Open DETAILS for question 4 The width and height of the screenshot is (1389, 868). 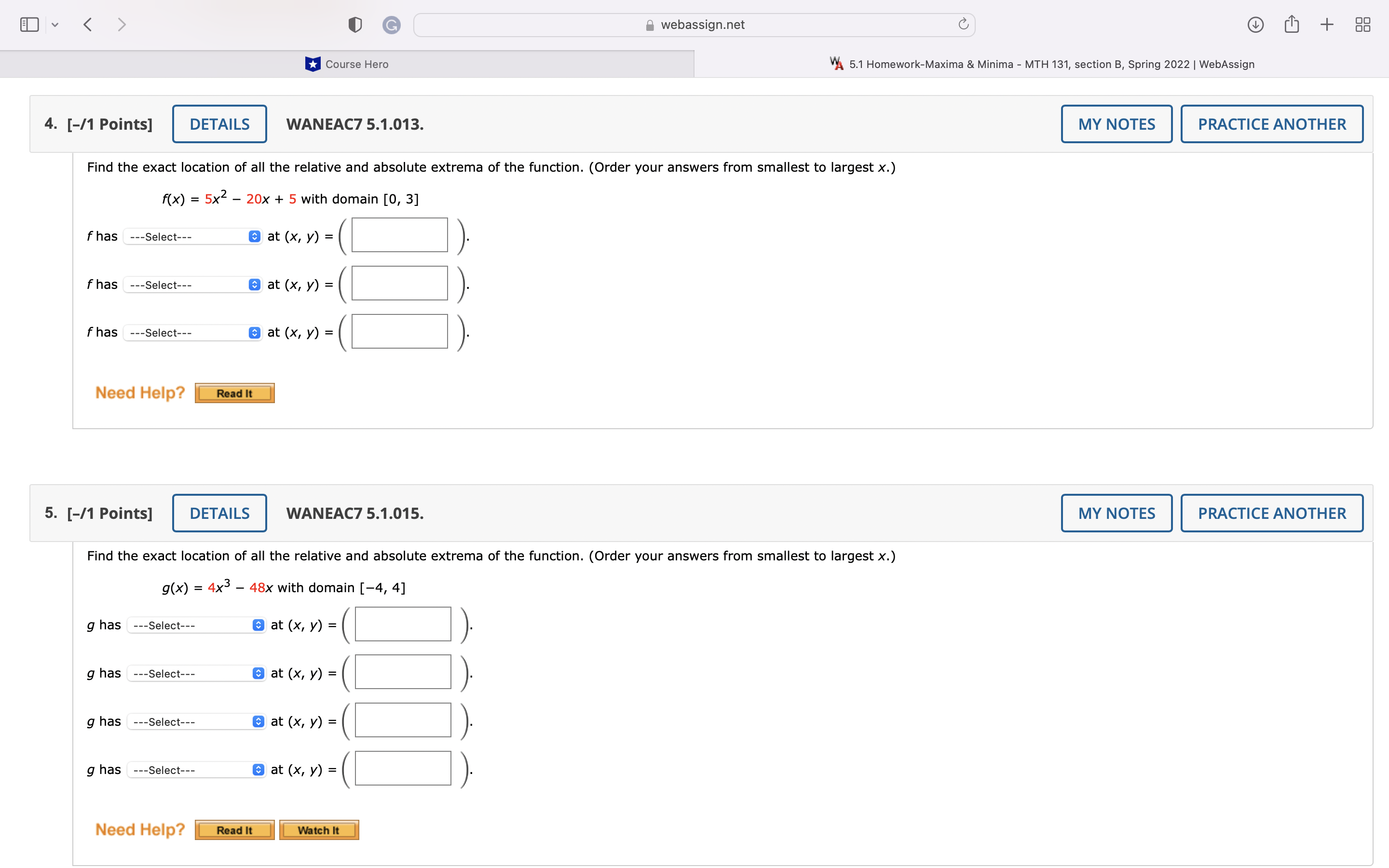(219, 123)
